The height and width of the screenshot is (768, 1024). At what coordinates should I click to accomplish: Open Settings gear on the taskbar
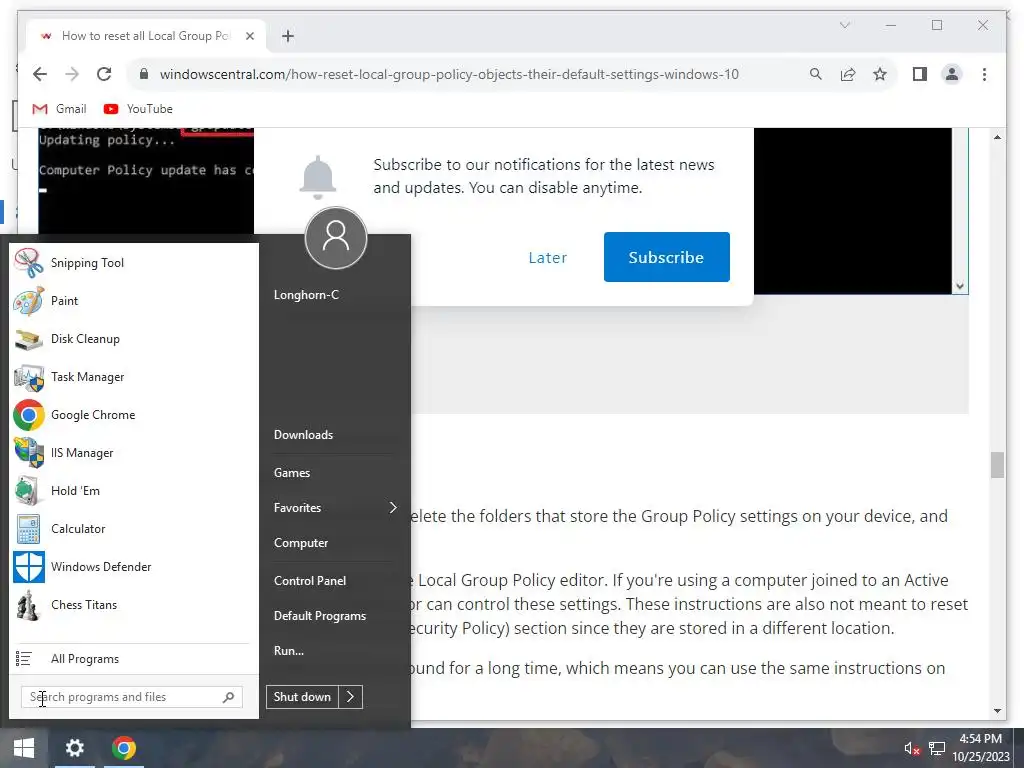74,748
